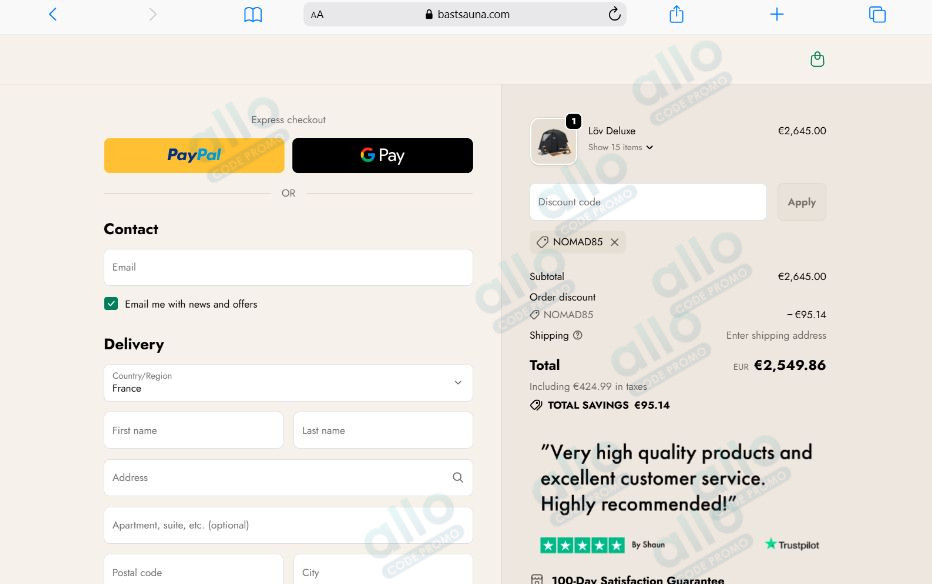Pay with the Google Pay button
This screenshot has width=932, height=584.
382,156
